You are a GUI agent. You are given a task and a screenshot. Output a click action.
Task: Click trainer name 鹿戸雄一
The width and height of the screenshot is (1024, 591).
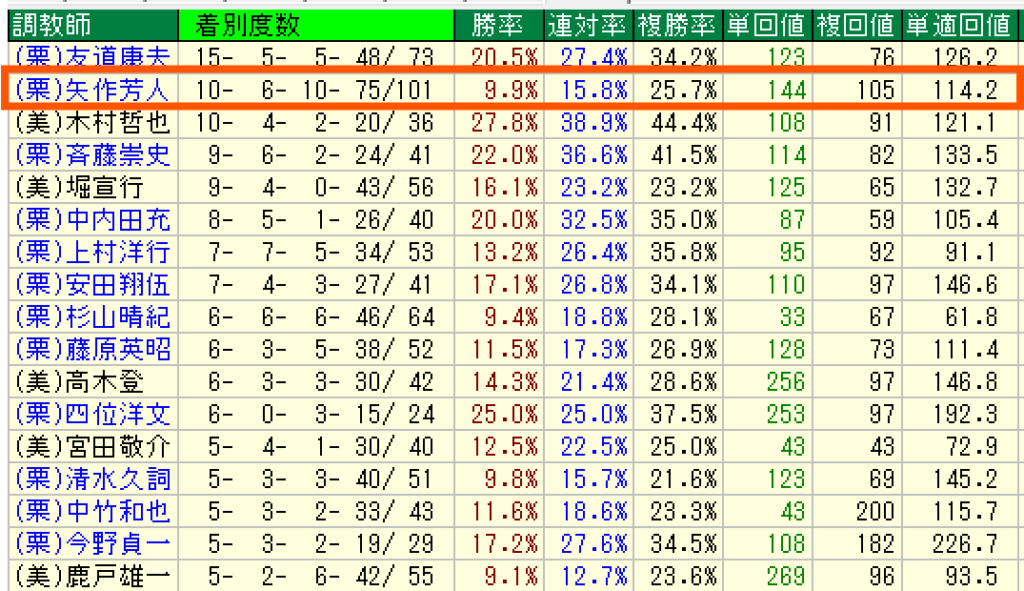[92, 576]
